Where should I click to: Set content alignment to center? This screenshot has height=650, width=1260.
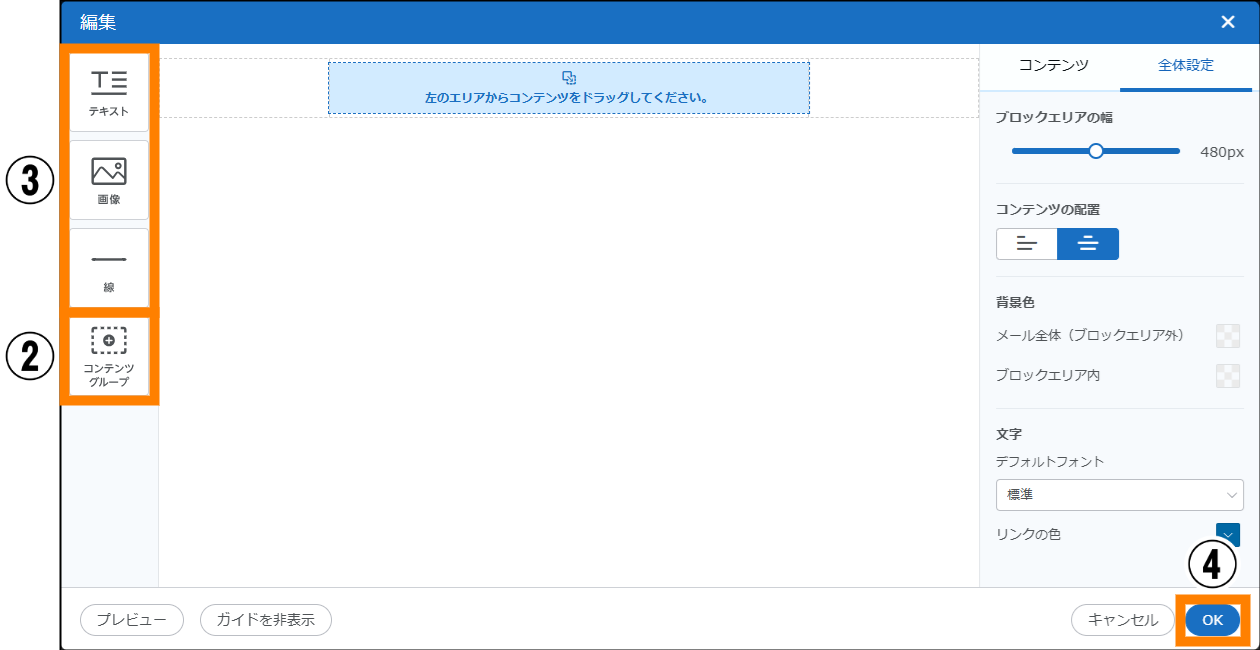pyautogui.click(x=1088, y=244)
